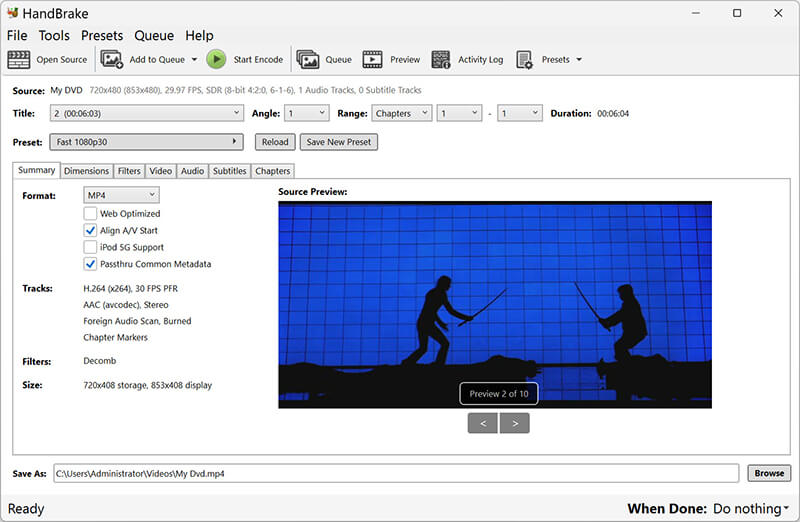Viewport: 800px width, 522px height.
Task: Click the Decomb filter text
Action: 99,361
